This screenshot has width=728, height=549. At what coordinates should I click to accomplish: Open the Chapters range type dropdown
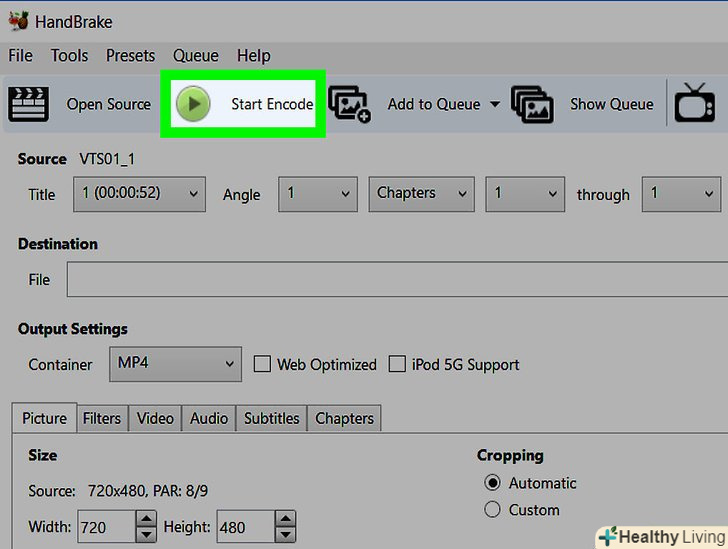(x=422, y=194)
